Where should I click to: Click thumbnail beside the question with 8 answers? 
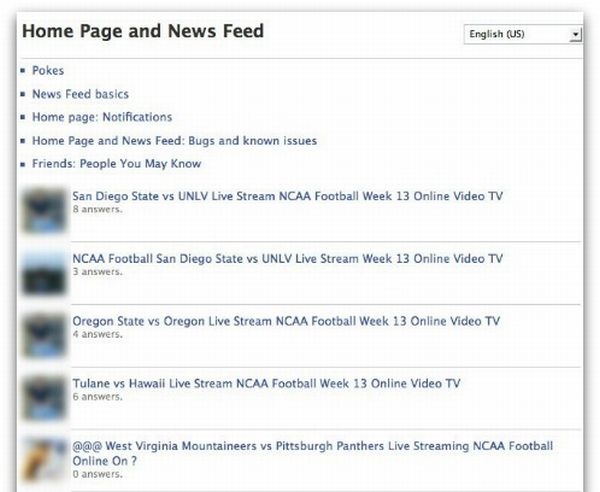(x=43, y=211)
